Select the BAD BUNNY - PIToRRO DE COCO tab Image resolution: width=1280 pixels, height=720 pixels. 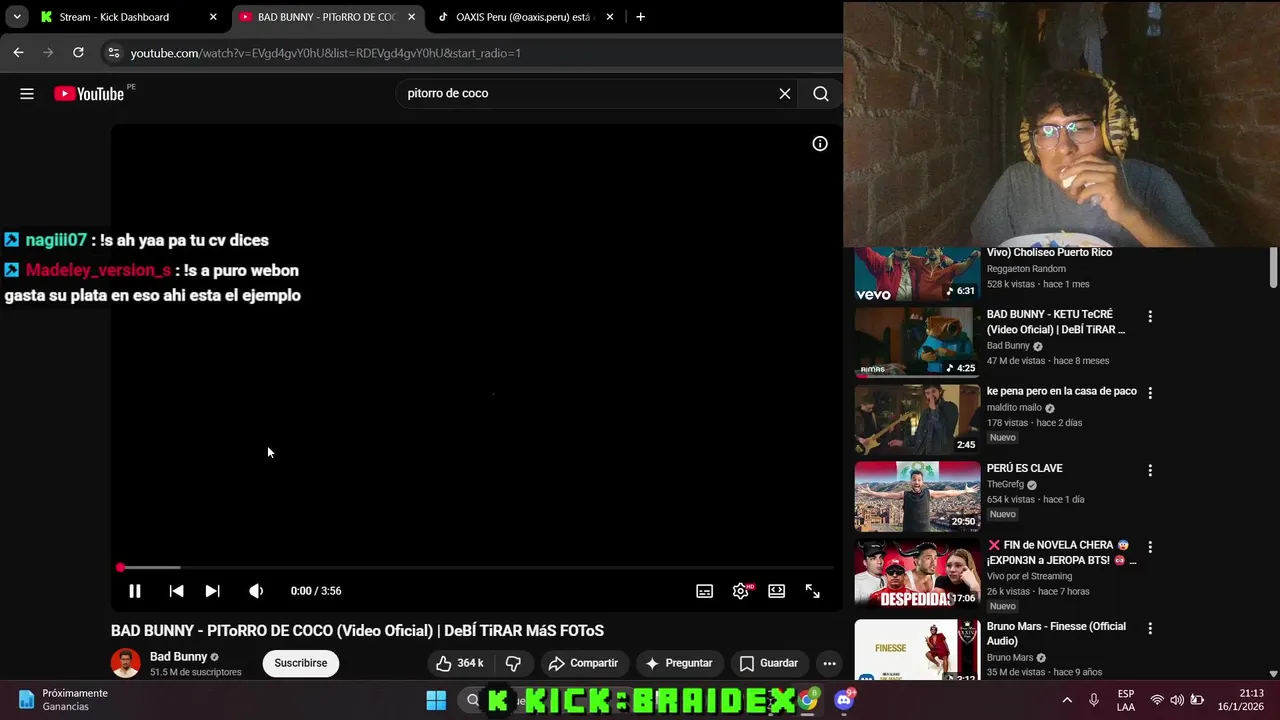click(326, 17)
